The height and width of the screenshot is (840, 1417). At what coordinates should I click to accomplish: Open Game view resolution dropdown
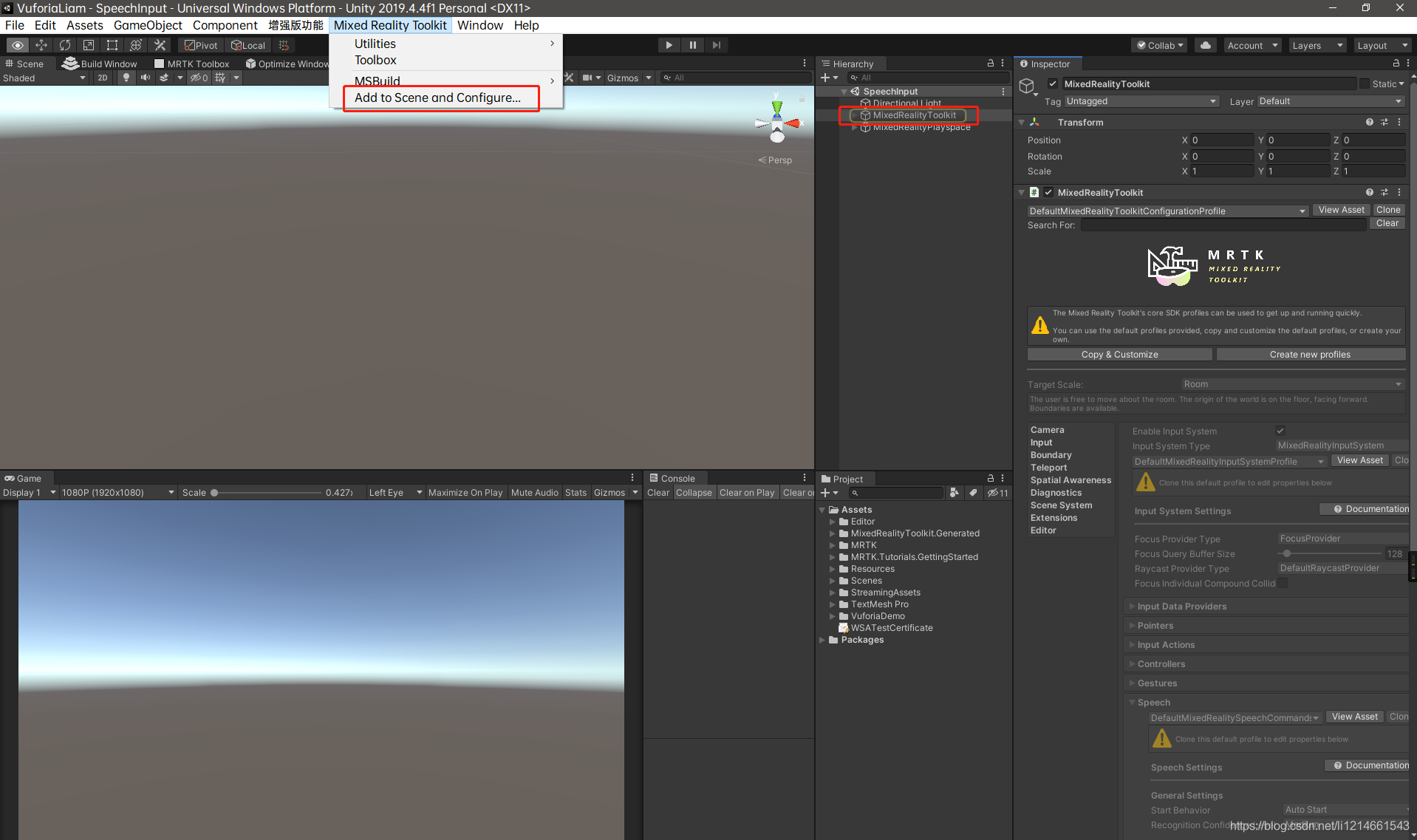(118, 493)
